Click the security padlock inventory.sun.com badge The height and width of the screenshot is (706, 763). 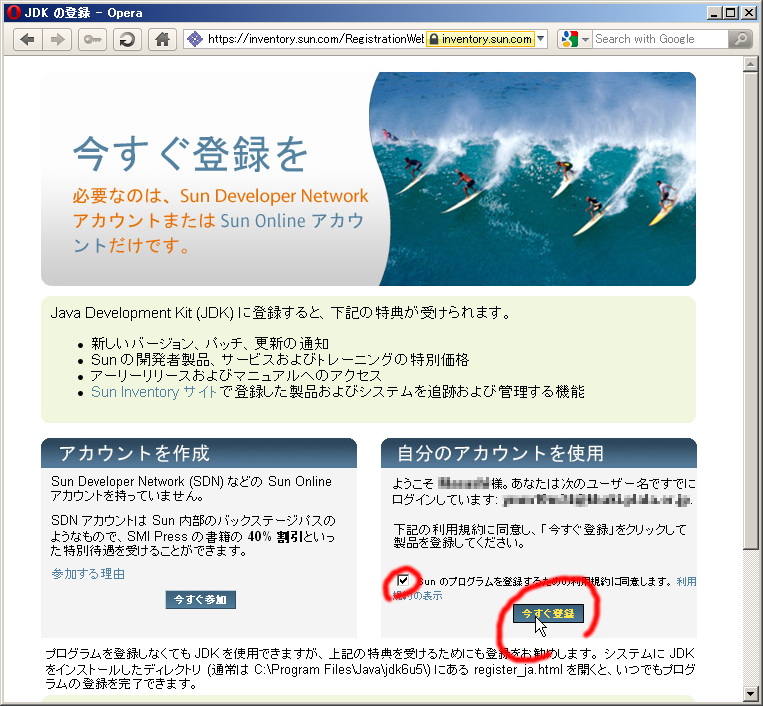(480, 39)
